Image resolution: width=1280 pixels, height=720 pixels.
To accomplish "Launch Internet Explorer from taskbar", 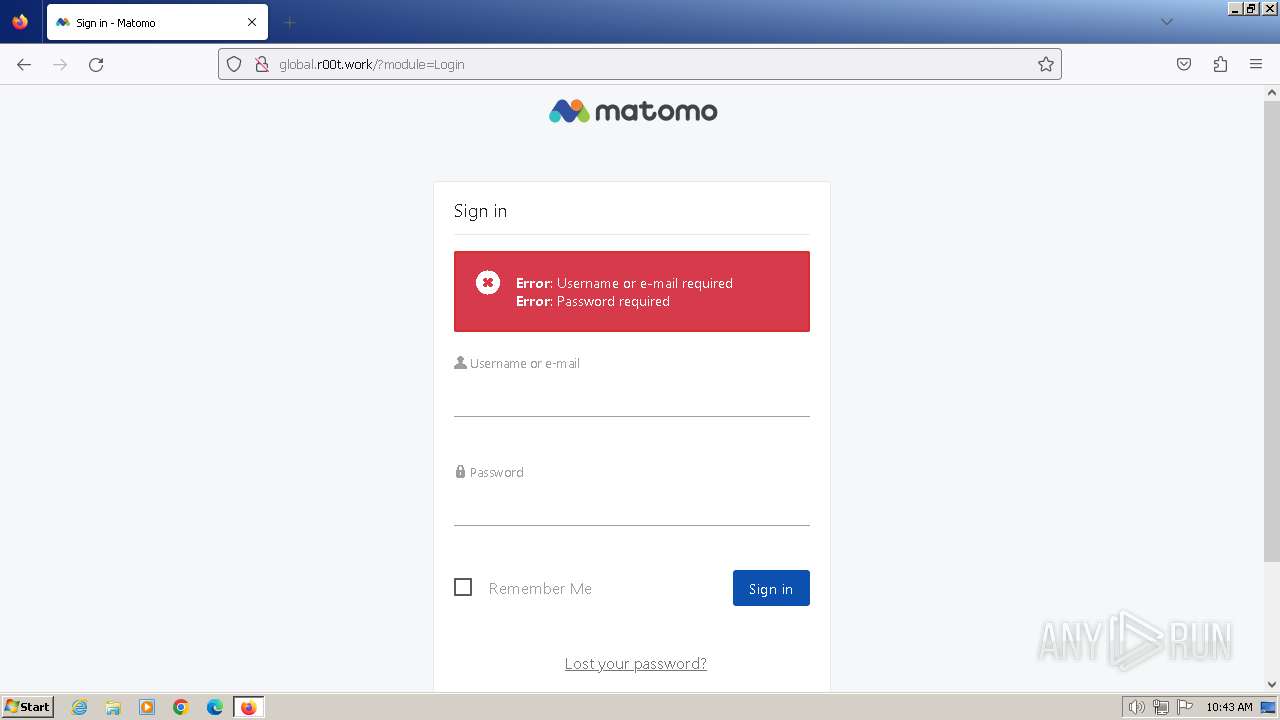I will coord(80,707).
